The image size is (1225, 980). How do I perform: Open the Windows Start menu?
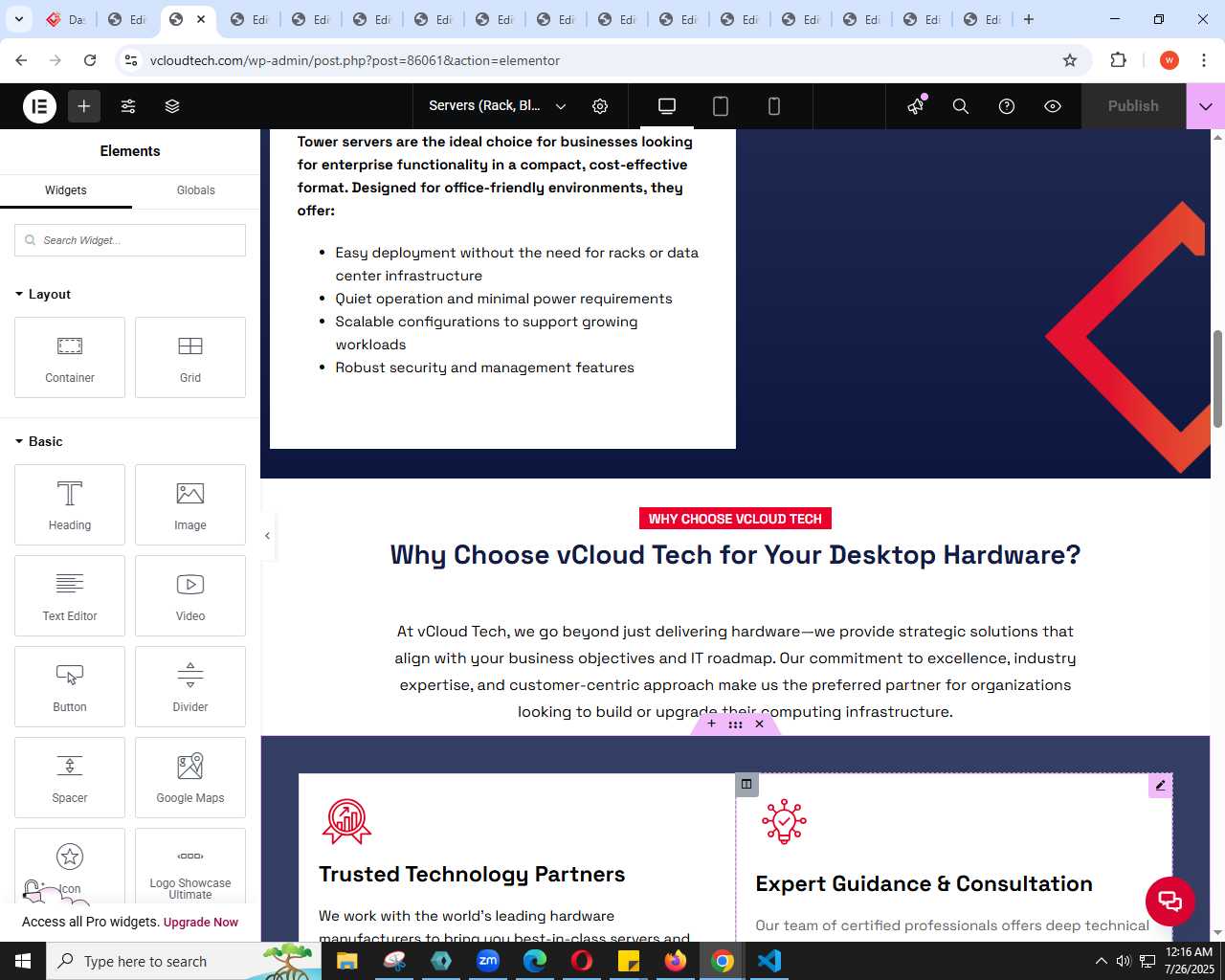click(x=23, y=961)
